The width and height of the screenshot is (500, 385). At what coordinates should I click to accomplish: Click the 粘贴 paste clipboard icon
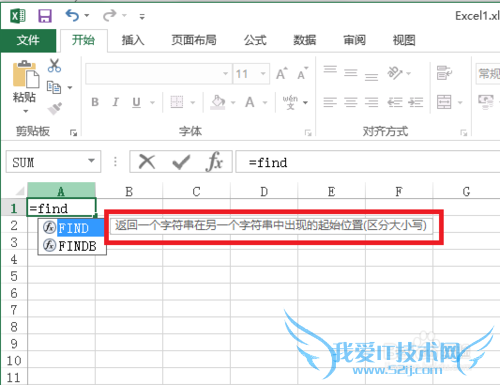click(x=26, y=74)
